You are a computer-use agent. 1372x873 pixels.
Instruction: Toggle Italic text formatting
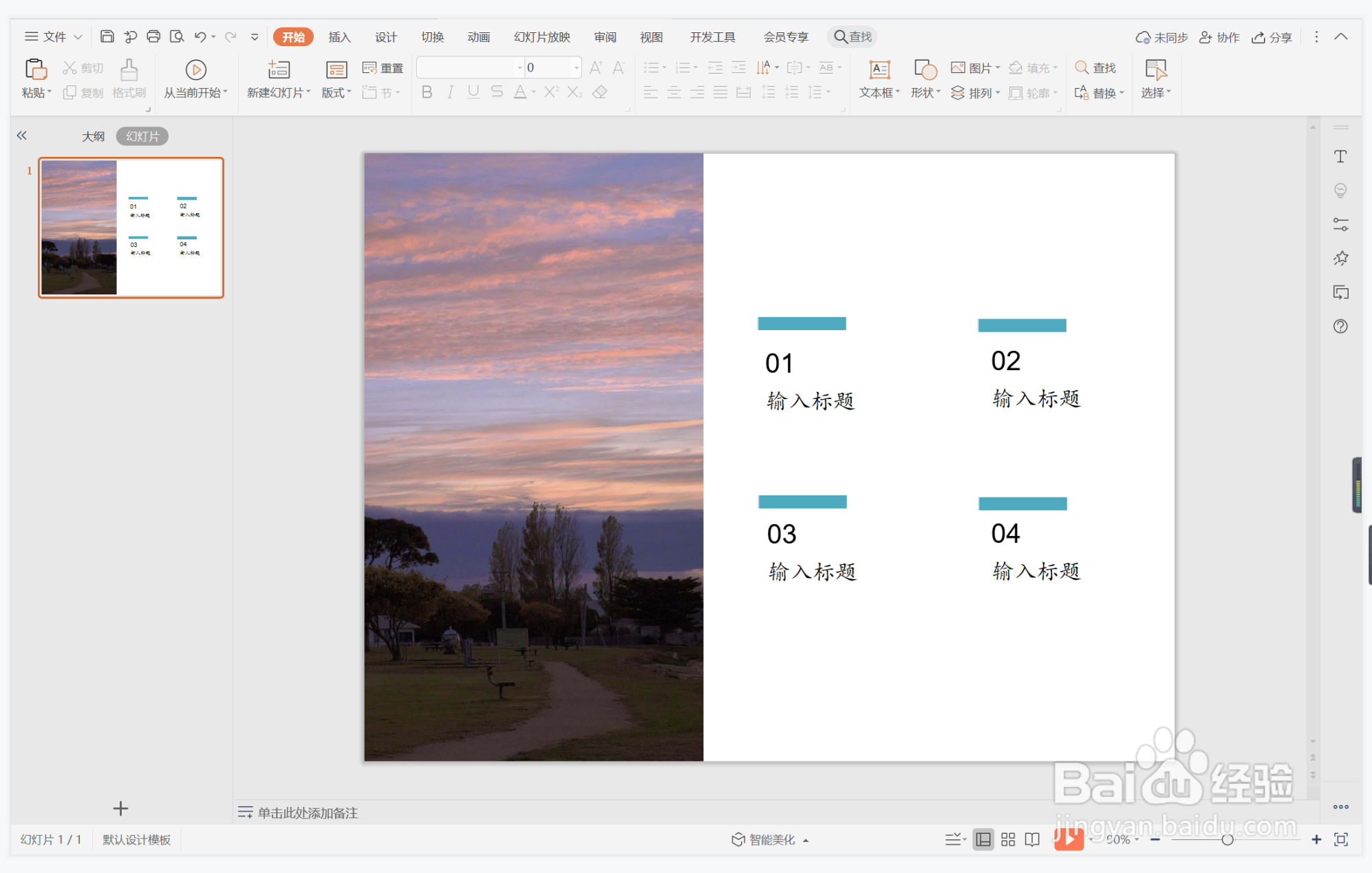(x=450, y=92)
